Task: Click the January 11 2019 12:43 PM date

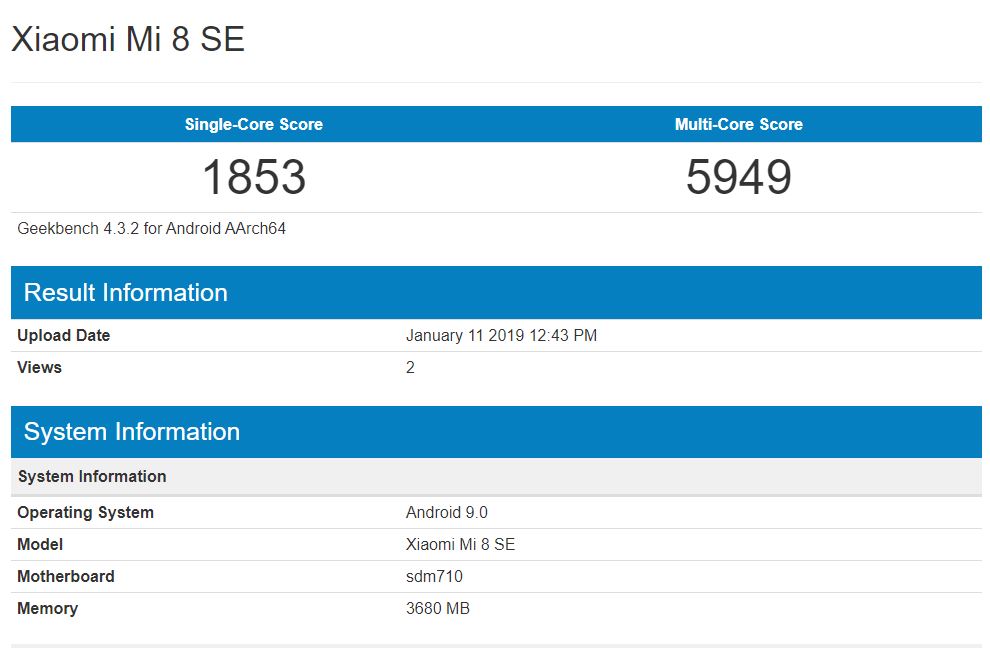Action: 501,335
